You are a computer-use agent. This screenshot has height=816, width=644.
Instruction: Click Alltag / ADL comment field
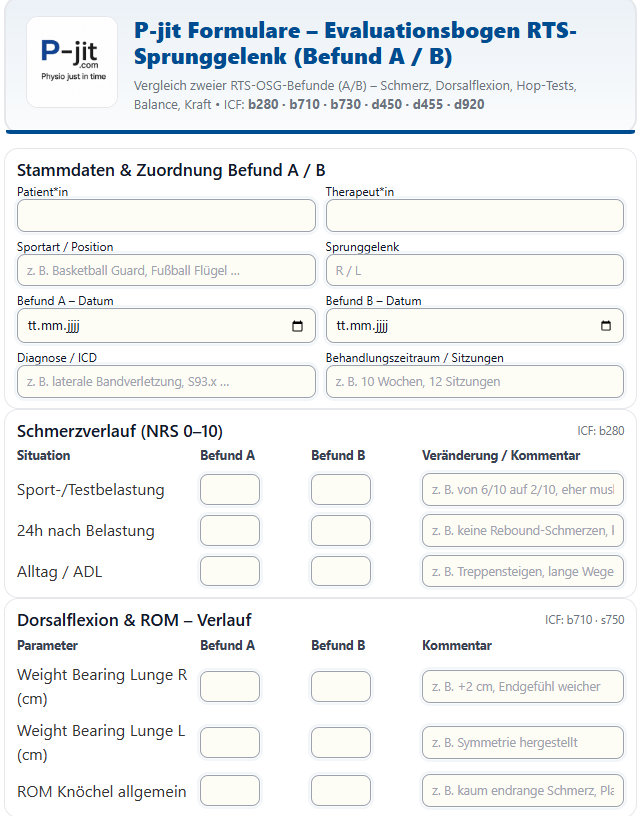[523, 571]
